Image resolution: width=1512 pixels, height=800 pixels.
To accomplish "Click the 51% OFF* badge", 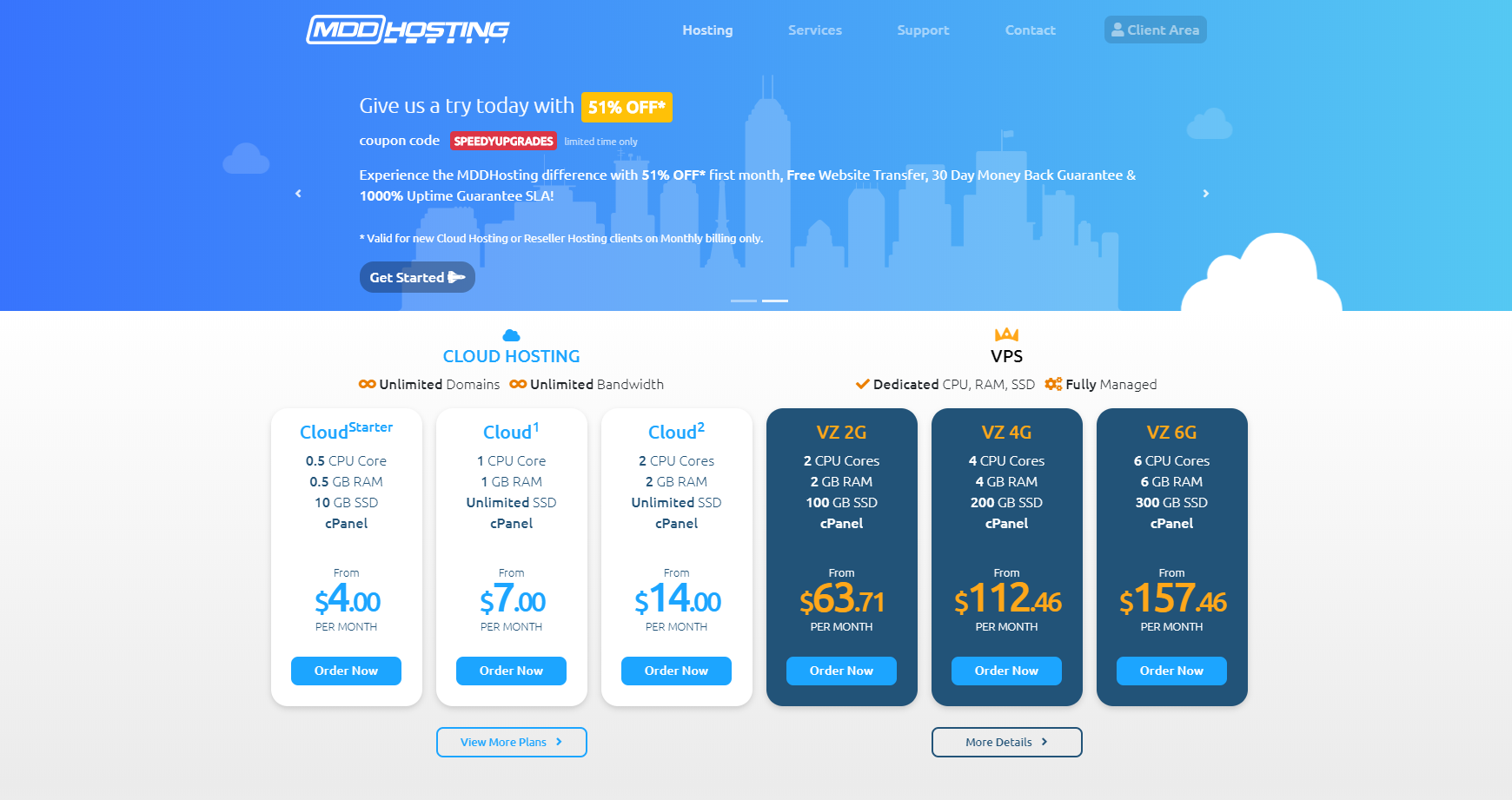I will (627, 107).
